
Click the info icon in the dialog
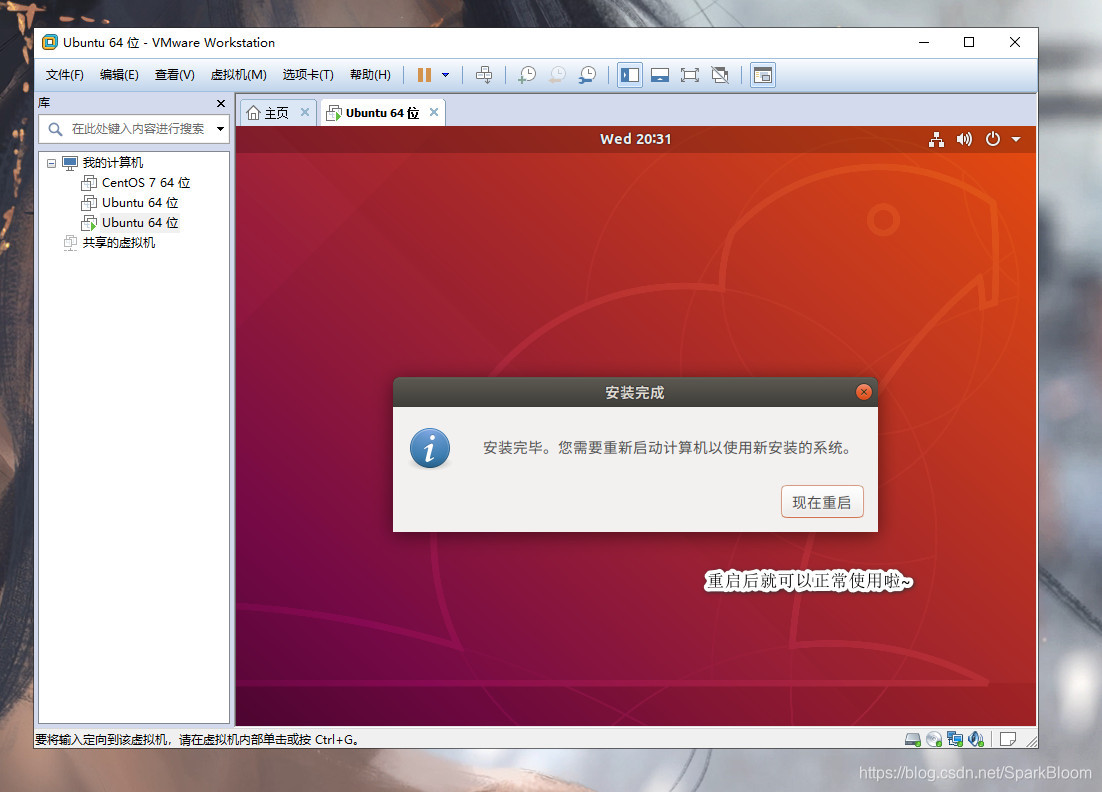(x=429, y=448)
